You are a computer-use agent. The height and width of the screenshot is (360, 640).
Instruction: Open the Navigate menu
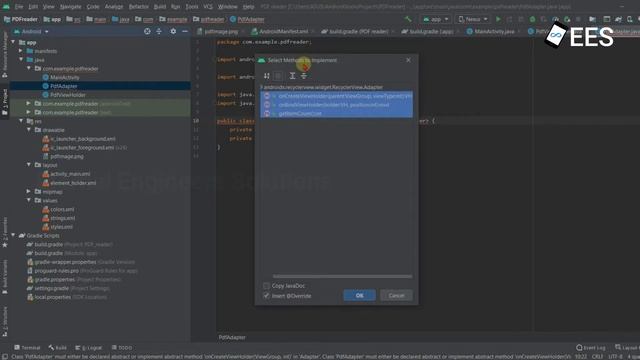tap(70, 7)
